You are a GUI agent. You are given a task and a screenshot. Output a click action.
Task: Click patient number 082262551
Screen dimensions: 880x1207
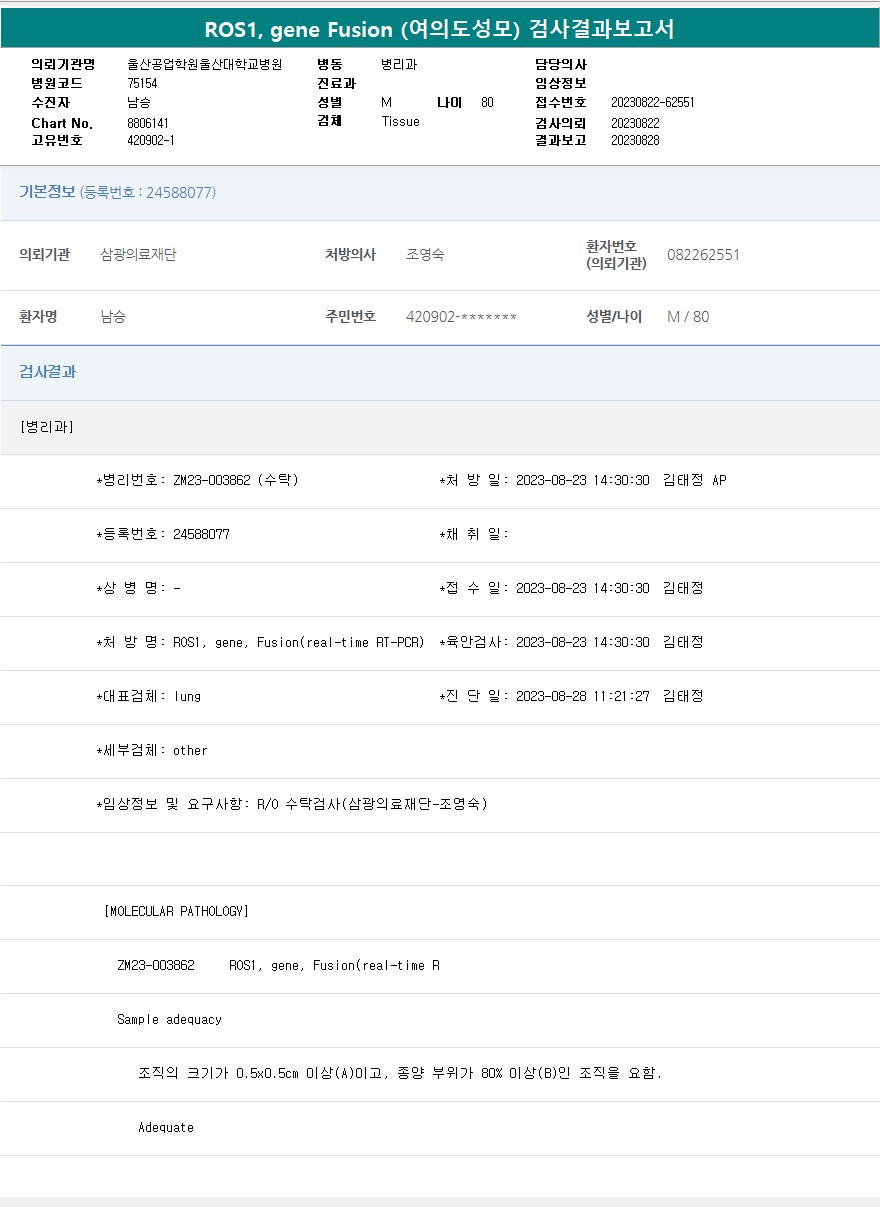click(703, 255)
